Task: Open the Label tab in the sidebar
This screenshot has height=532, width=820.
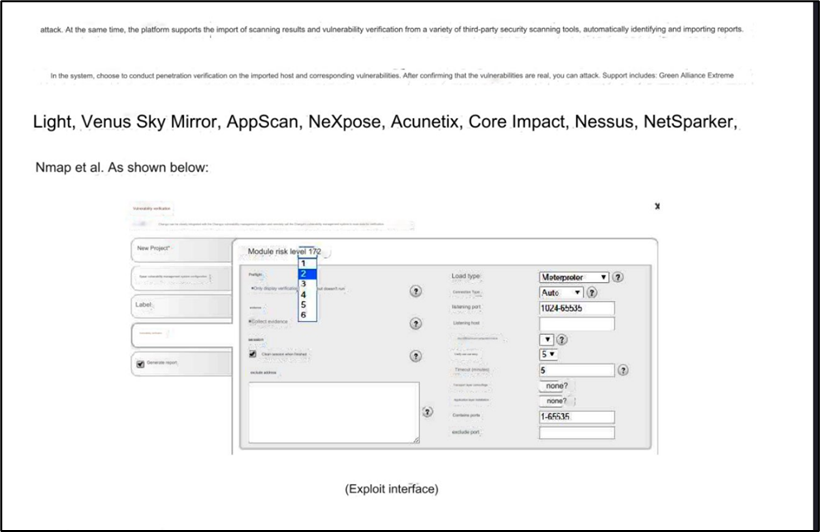Action: coord(181,307)
